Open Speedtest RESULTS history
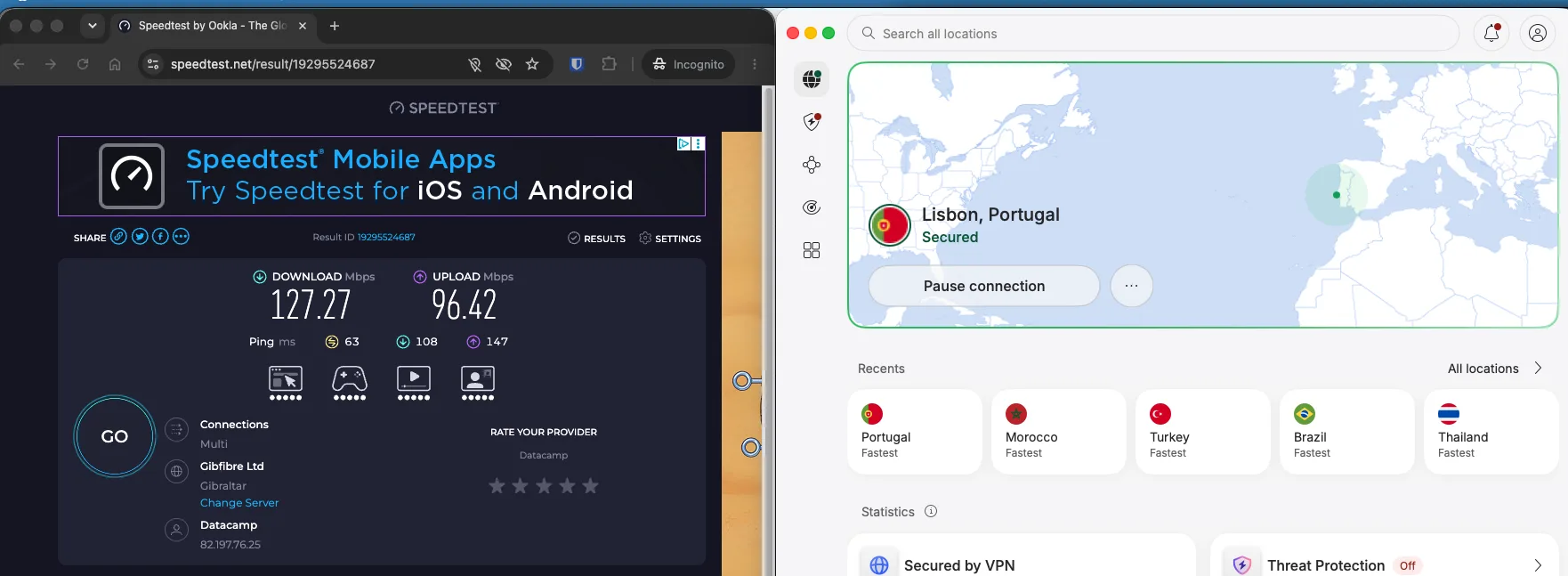 (596, 239)
